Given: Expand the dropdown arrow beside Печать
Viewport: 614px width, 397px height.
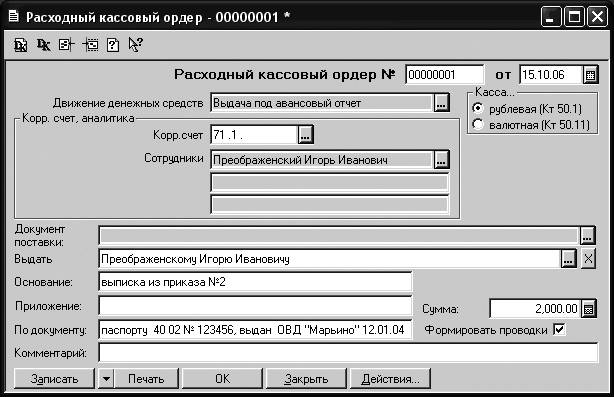Looking at the screenshot, I should [x=106, y=379].
